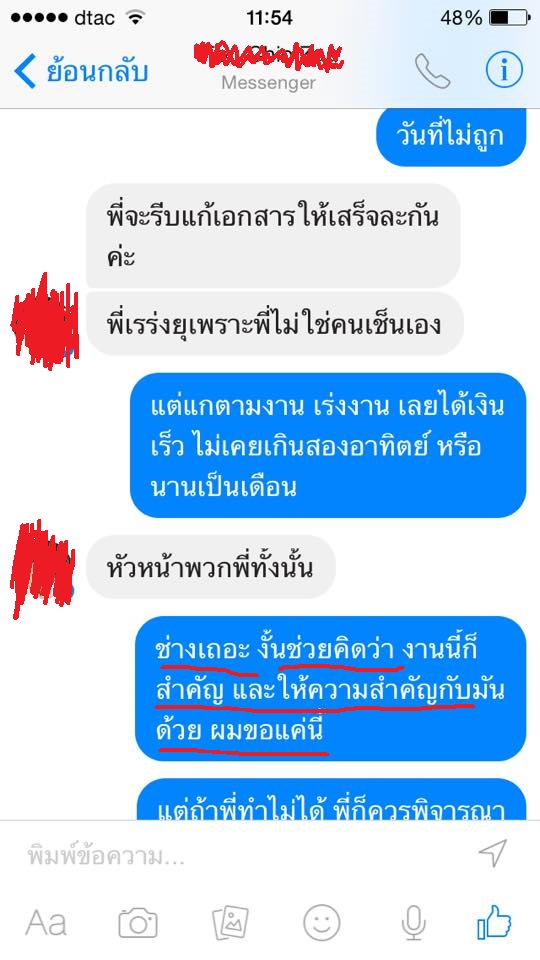540x960 pixels.
Task: Tap the back chevron arrow
Action: pyautogui.click(x=24, y=71)
